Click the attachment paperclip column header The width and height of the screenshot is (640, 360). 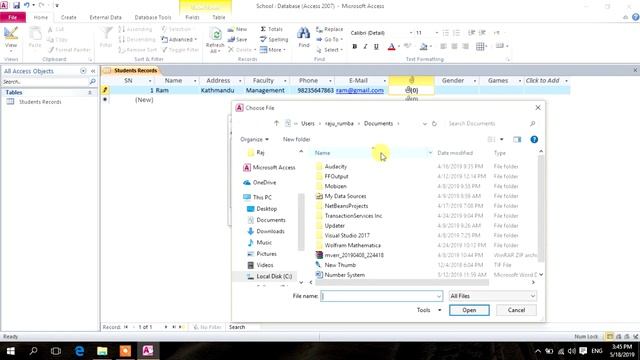pos(411,80)
